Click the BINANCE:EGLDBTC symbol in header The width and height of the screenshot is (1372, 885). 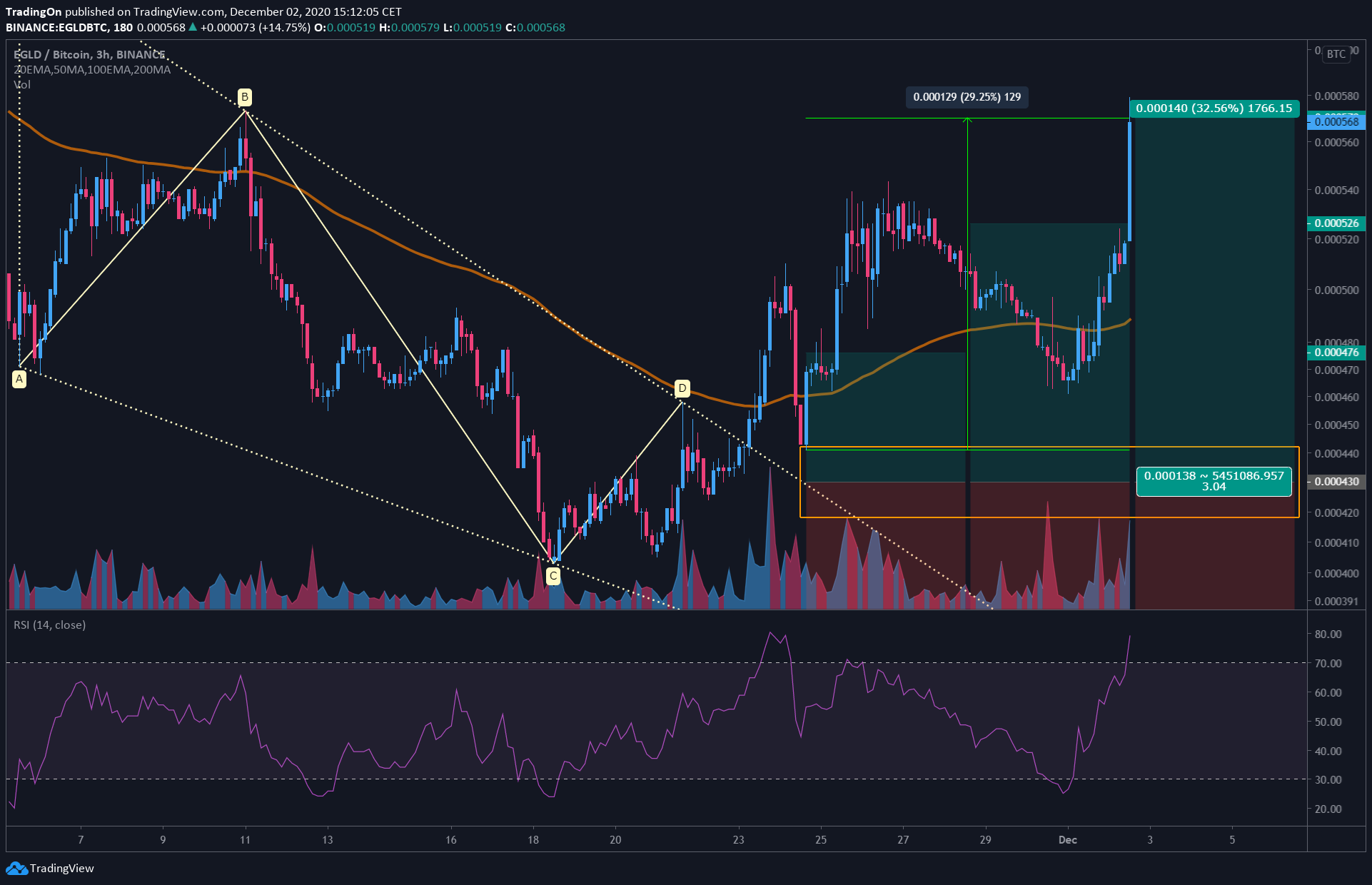pyautogui.click(x=57, y=28)
